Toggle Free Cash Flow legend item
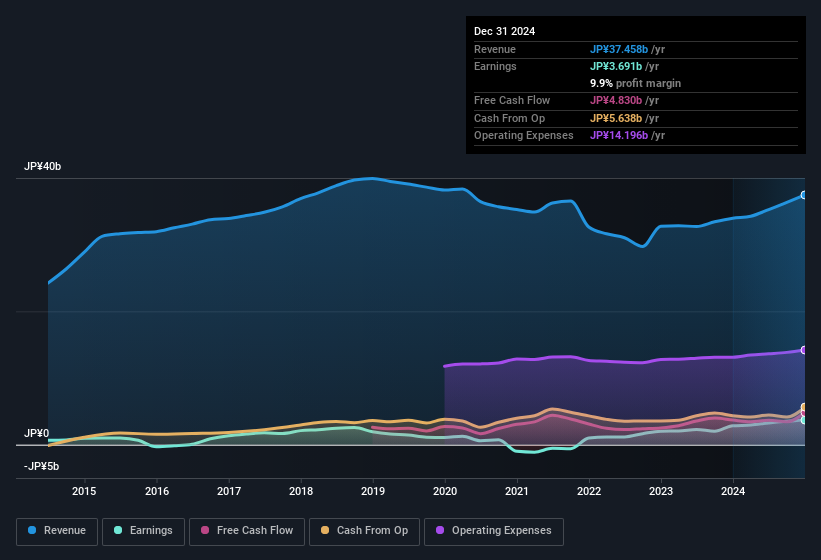The height and width of the screenshot is (560, 821). (x=247, y=531)
